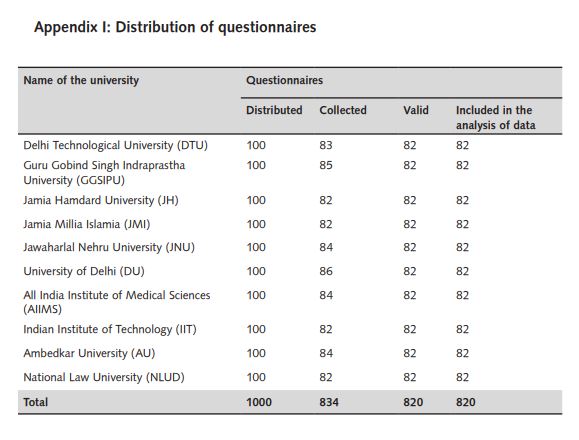This screenshot has height=440, width=579.
Task: Select the total collected value 834
Action: 329,402
